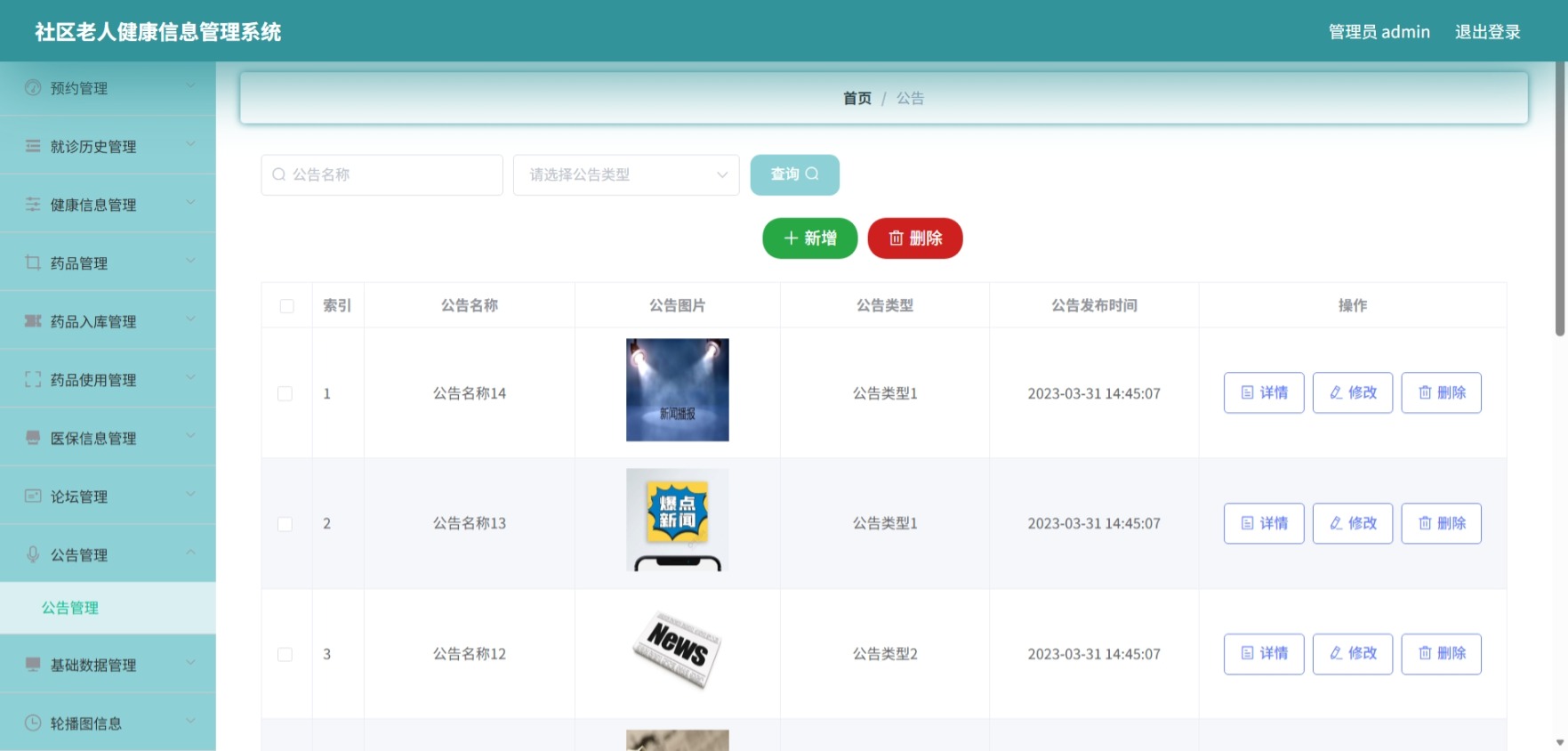Toggle the select-all checkbox in table header

286,306
